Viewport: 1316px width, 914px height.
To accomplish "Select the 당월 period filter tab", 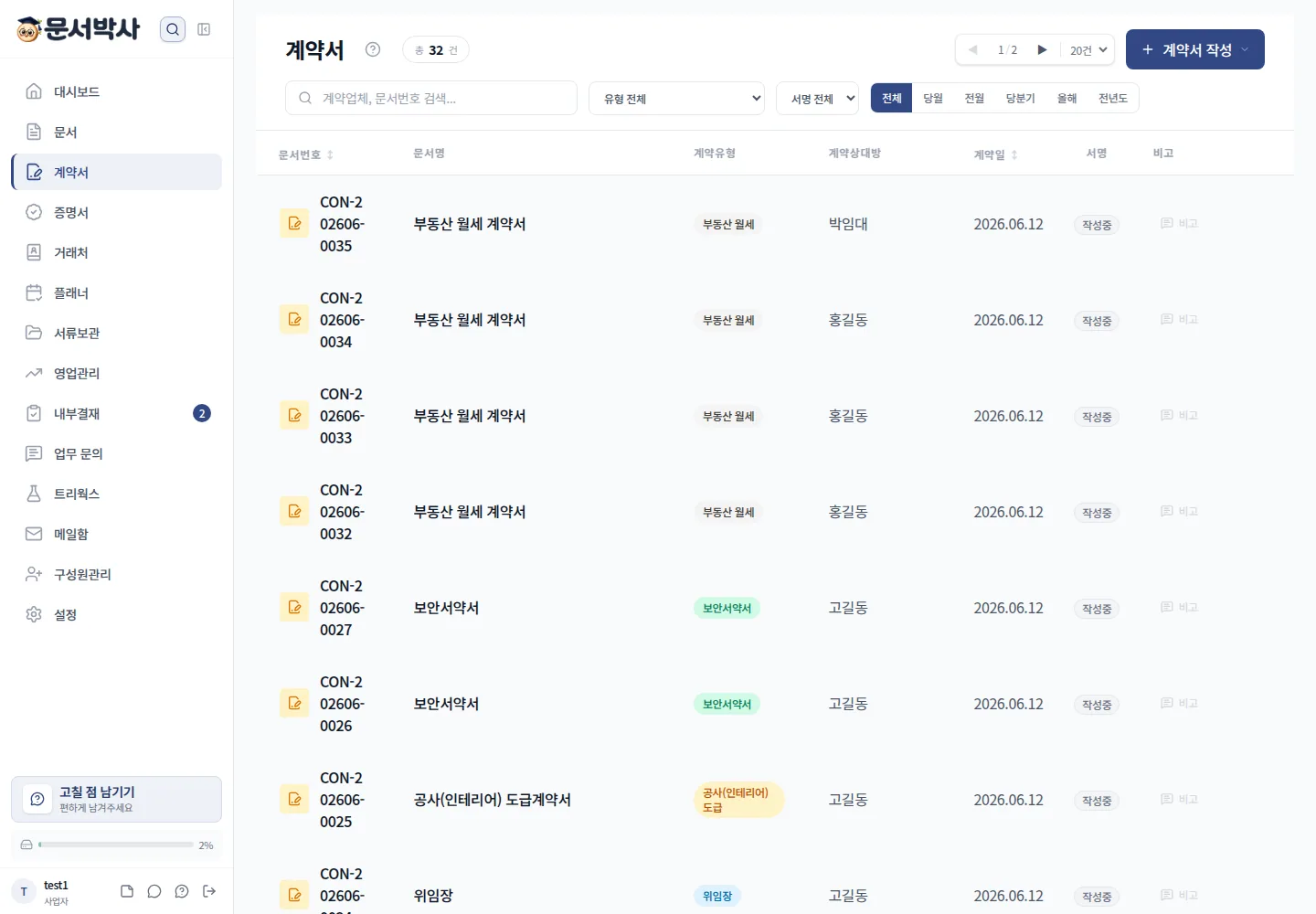I will point(933,98).
